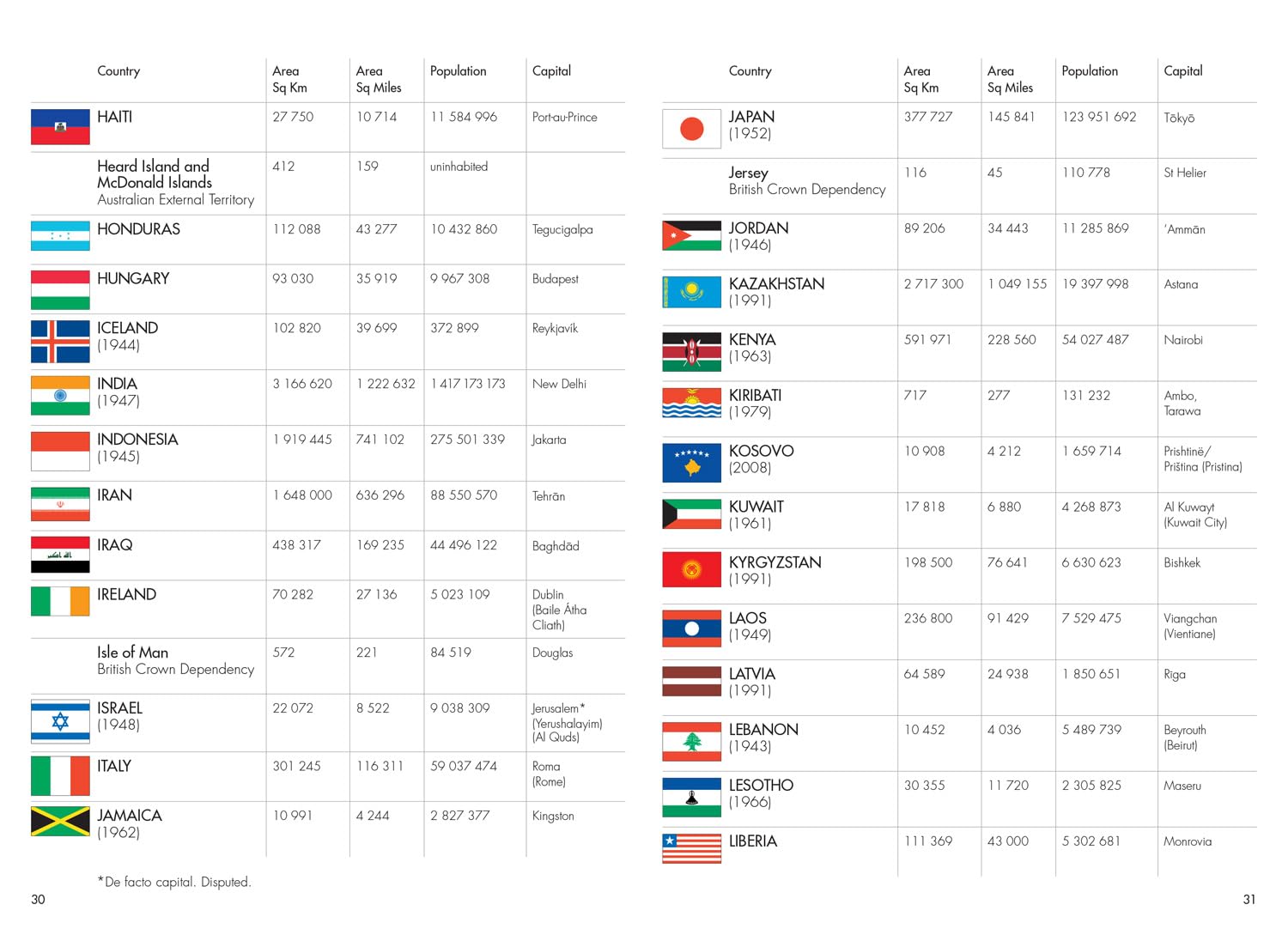Click the Kyrgyzstan flag
The image size is (1288, 935).
pos(691,569)
